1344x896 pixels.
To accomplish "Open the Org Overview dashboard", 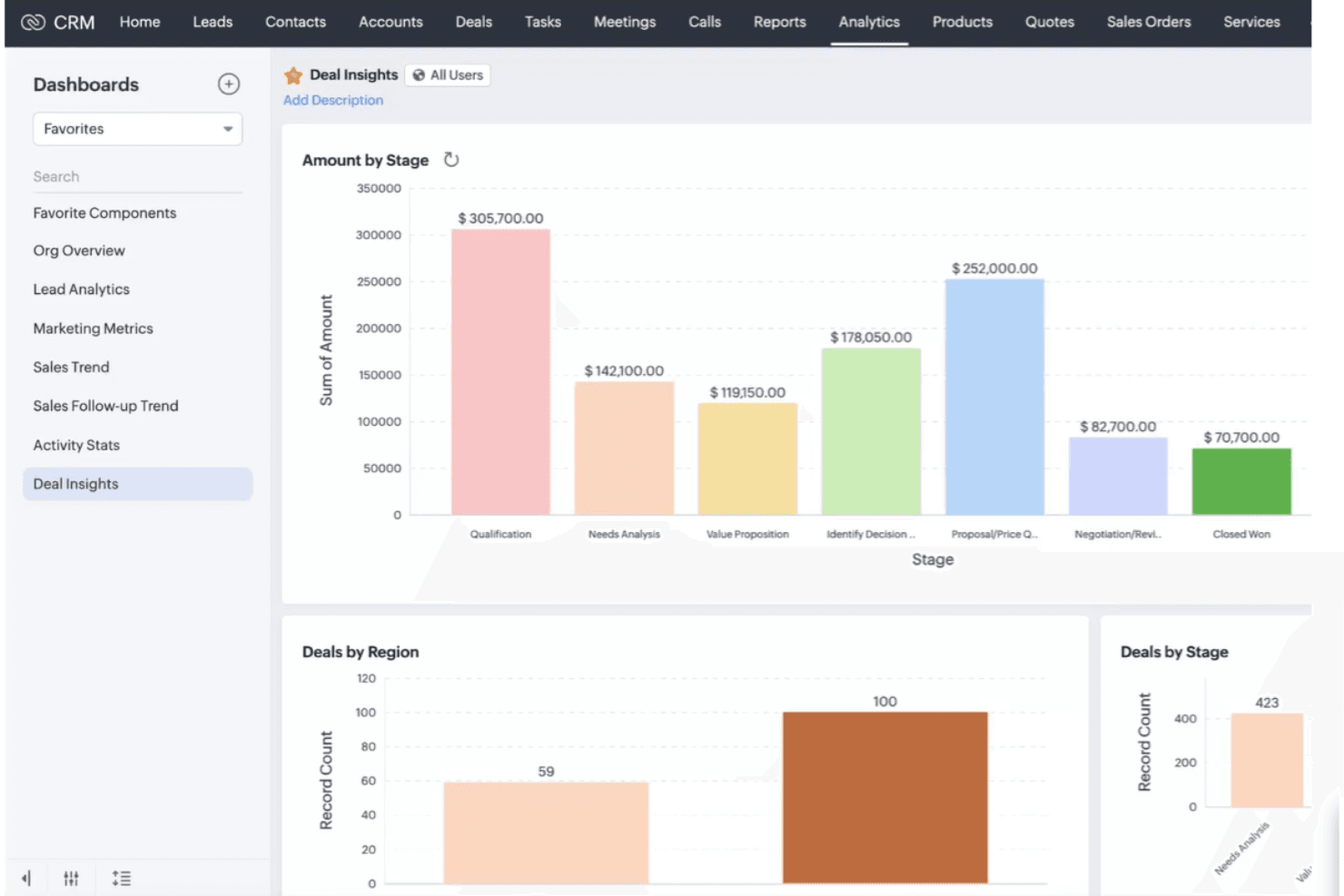I will click(79, 251).
